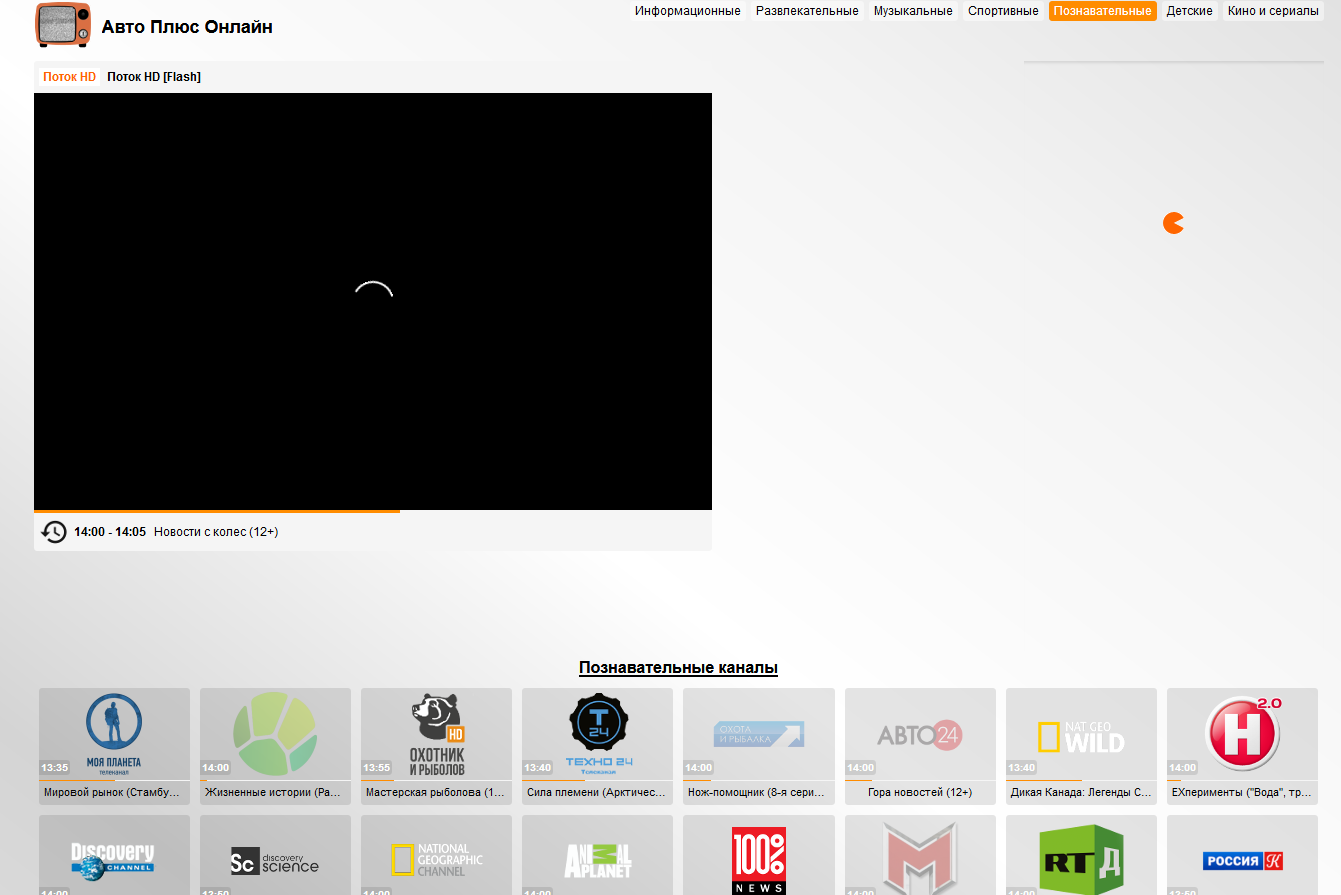Image resolution: width=1341 pixels, height=895 pixels.
Task: Open the Музыкальные category tab
Action: 912,10
